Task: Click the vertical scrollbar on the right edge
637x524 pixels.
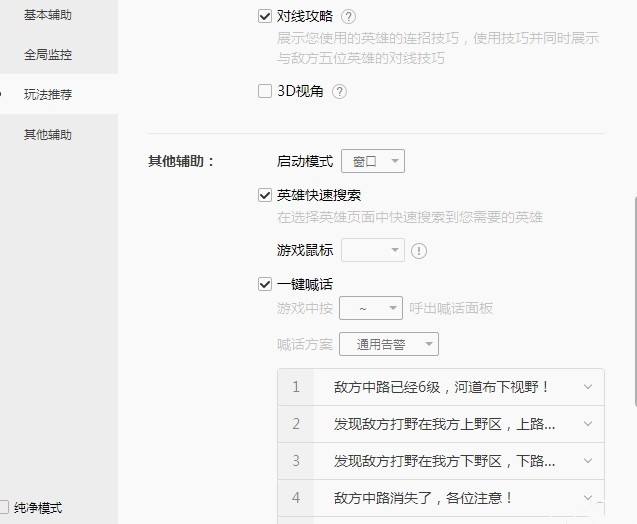Action: click(x=635, y=301)
